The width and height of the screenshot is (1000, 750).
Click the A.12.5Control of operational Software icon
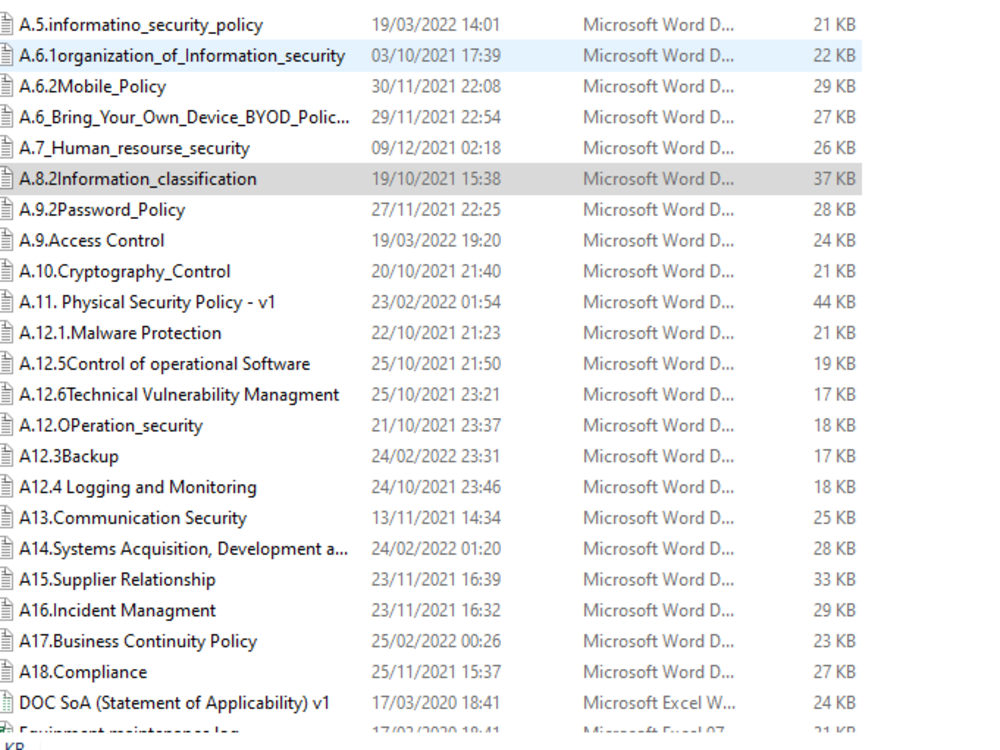[x=6, y=364]
